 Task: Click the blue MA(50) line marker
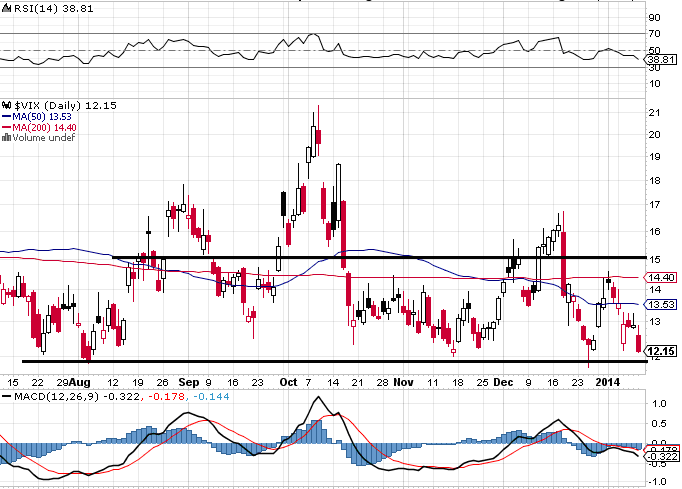(7, 117)
